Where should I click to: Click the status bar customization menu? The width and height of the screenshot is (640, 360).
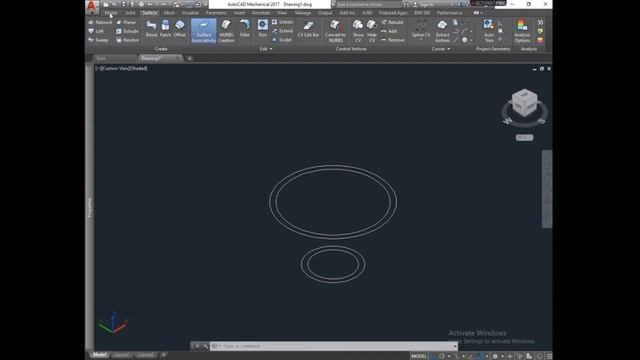(x=549, y=356)
